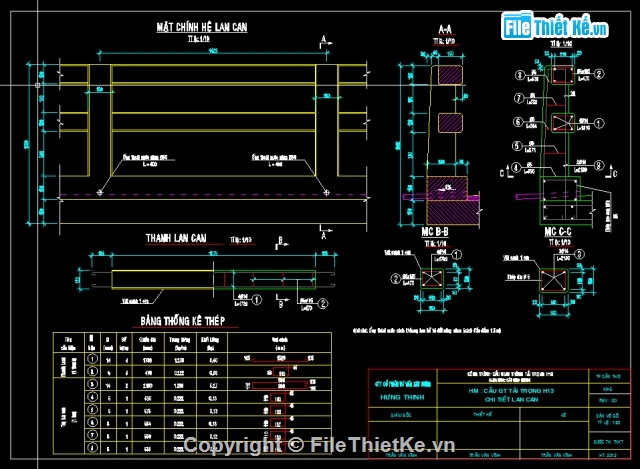
Task: Select 'CHI TIẾT LAN CAN' title block text
Action: 511,400
